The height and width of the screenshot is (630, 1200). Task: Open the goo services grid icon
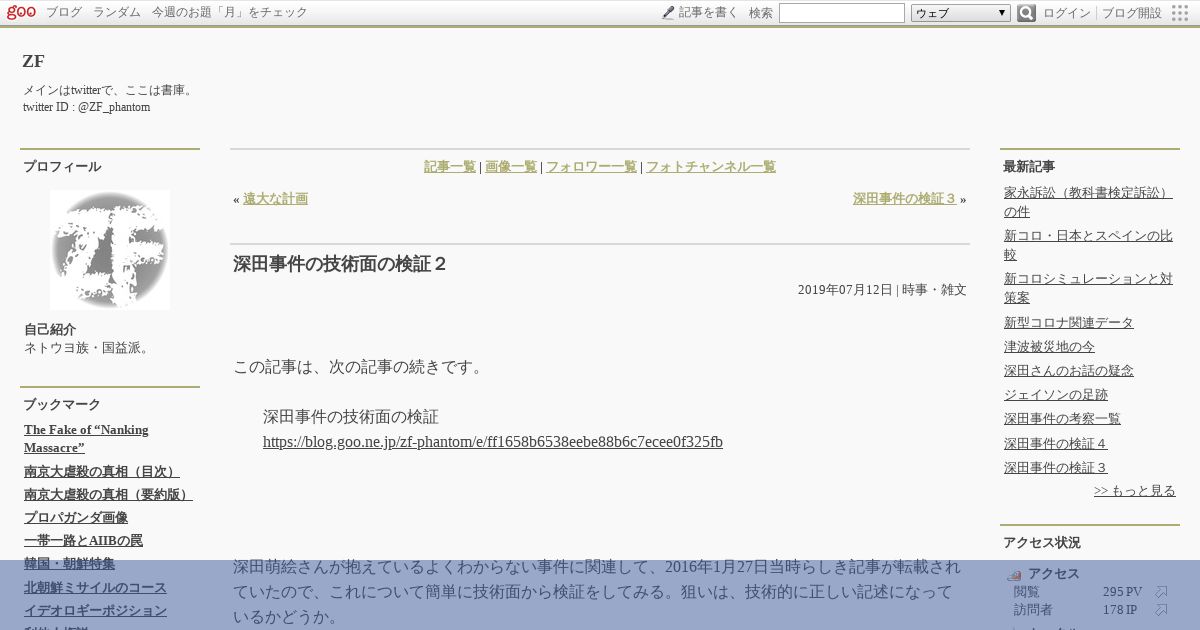(x=1180, y=13)
